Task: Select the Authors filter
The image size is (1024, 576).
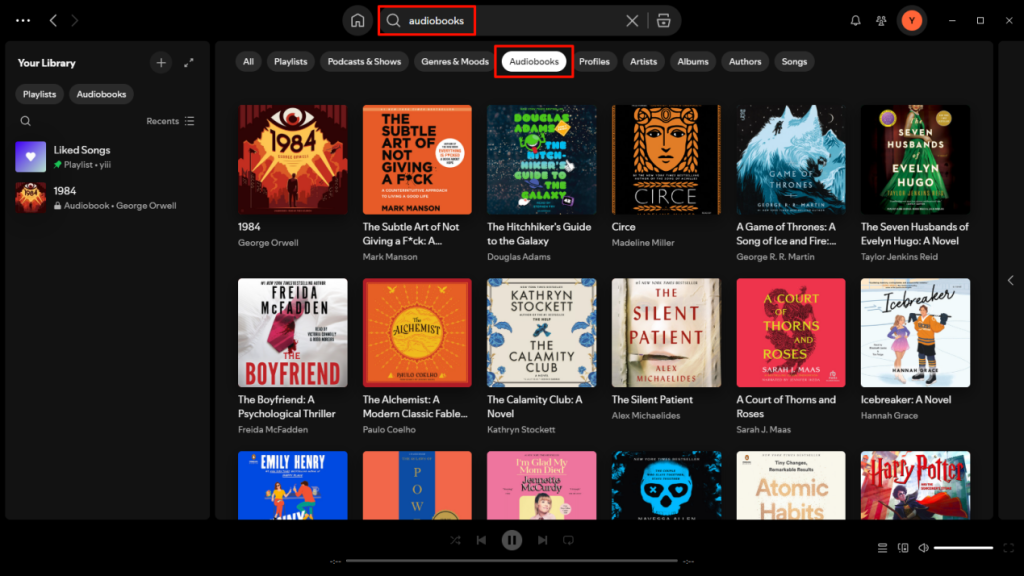Action: click(x=745, y=61)
